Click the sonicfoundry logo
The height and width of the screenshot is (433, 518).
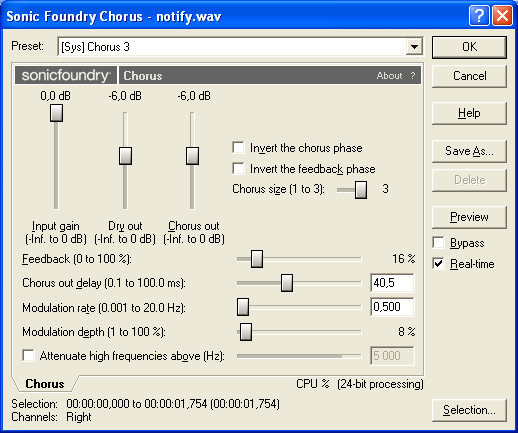pos(66,75)
